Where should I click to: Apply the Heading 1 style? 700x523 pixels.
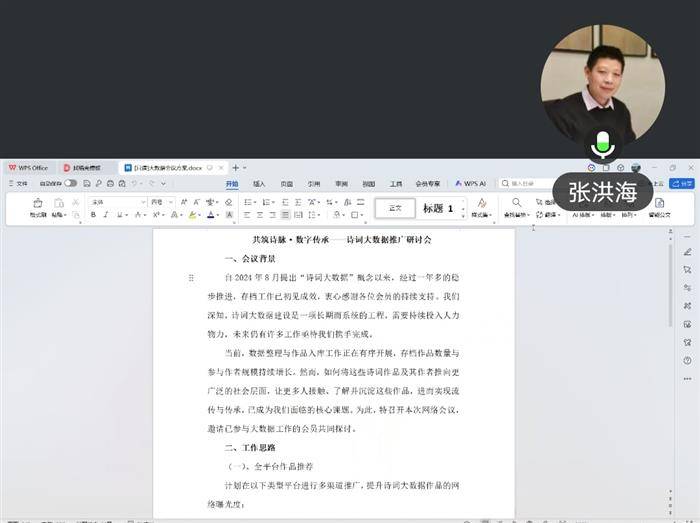[x=438, y=208]
